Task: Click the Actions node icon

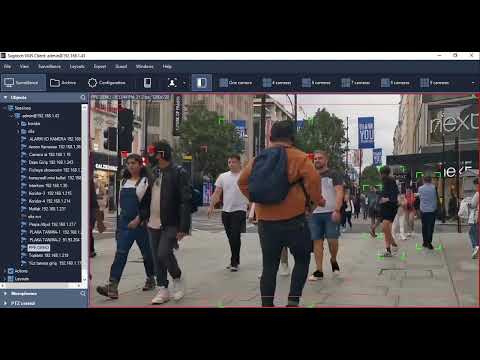Action: click(10, 271)
